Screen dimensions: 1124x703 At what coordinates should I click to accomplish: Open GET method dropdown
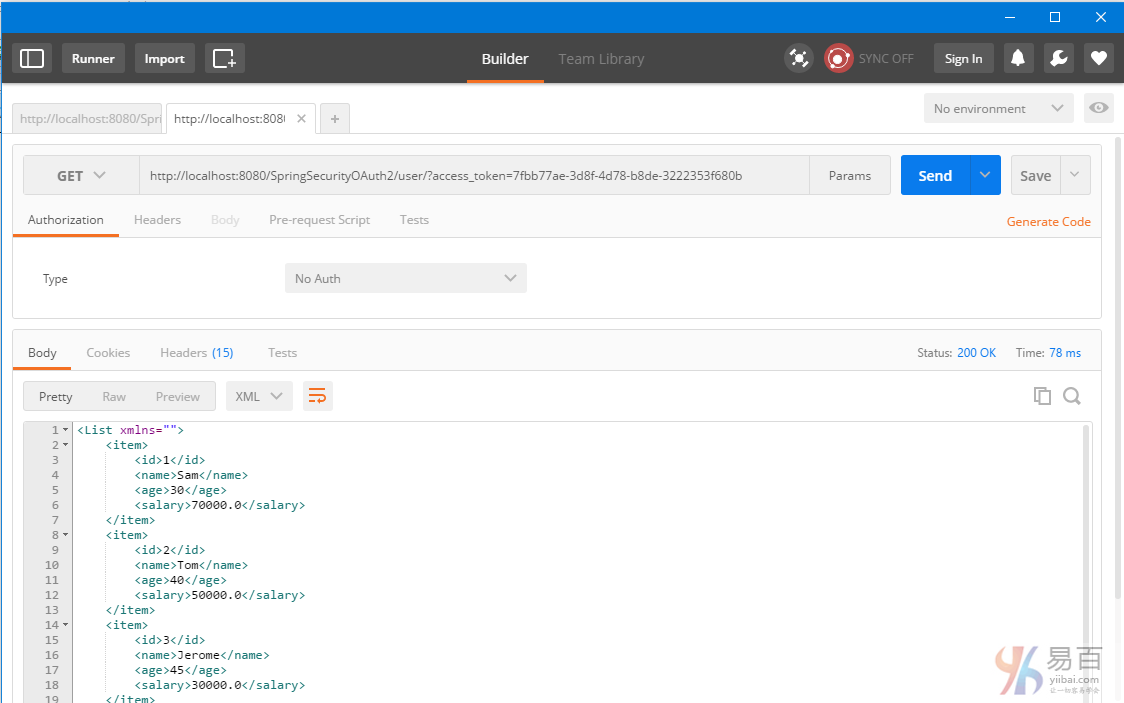81,176
